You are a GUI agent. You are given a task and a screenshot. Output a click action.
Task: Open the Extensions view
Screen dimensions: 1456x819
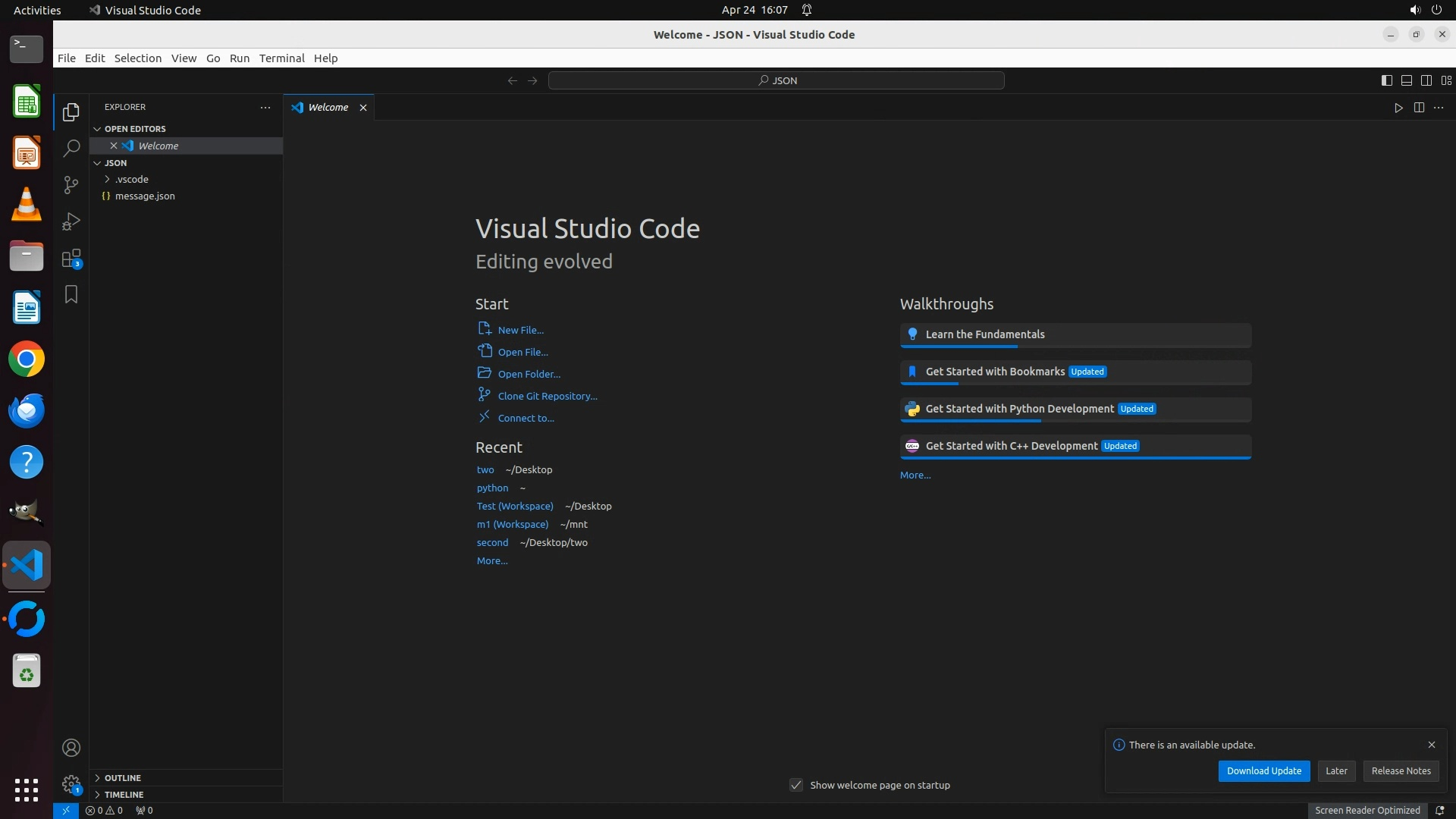pyautogui.click(x=71, y=259)
